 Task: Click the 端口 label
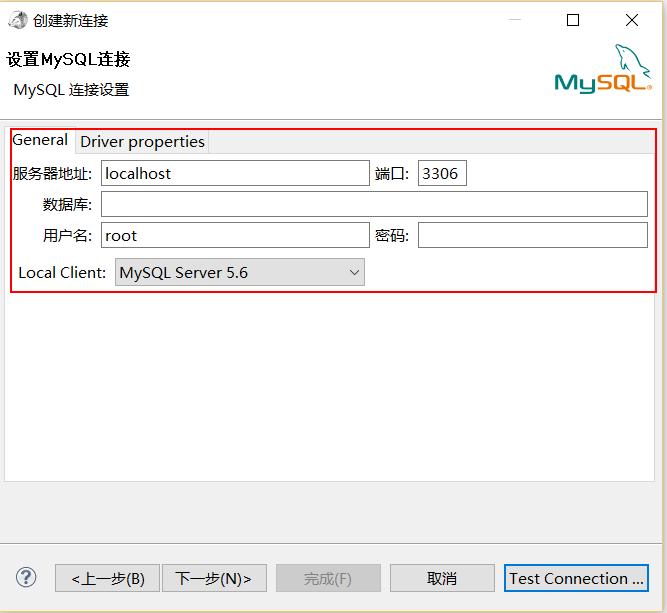pos(392,174)
